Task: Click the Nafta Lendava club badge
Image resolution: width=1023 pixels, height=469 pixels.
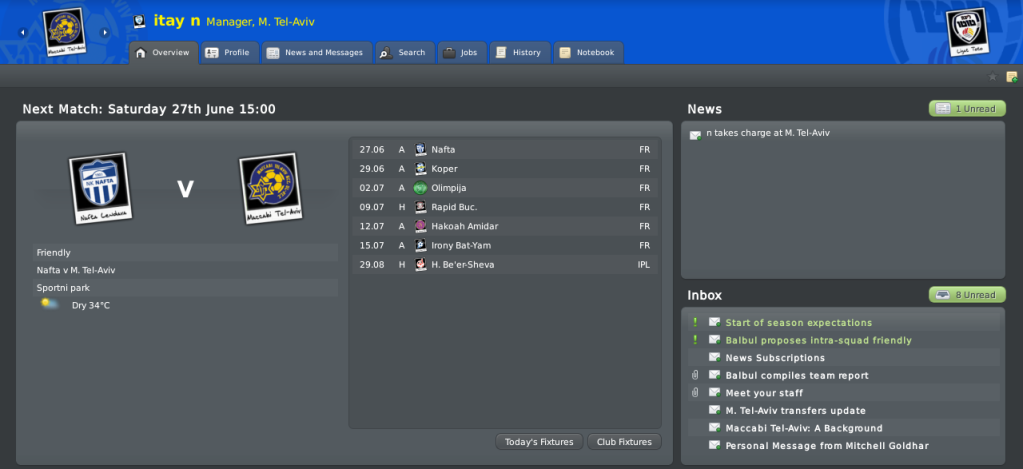Action: click(x=100, y=188)
